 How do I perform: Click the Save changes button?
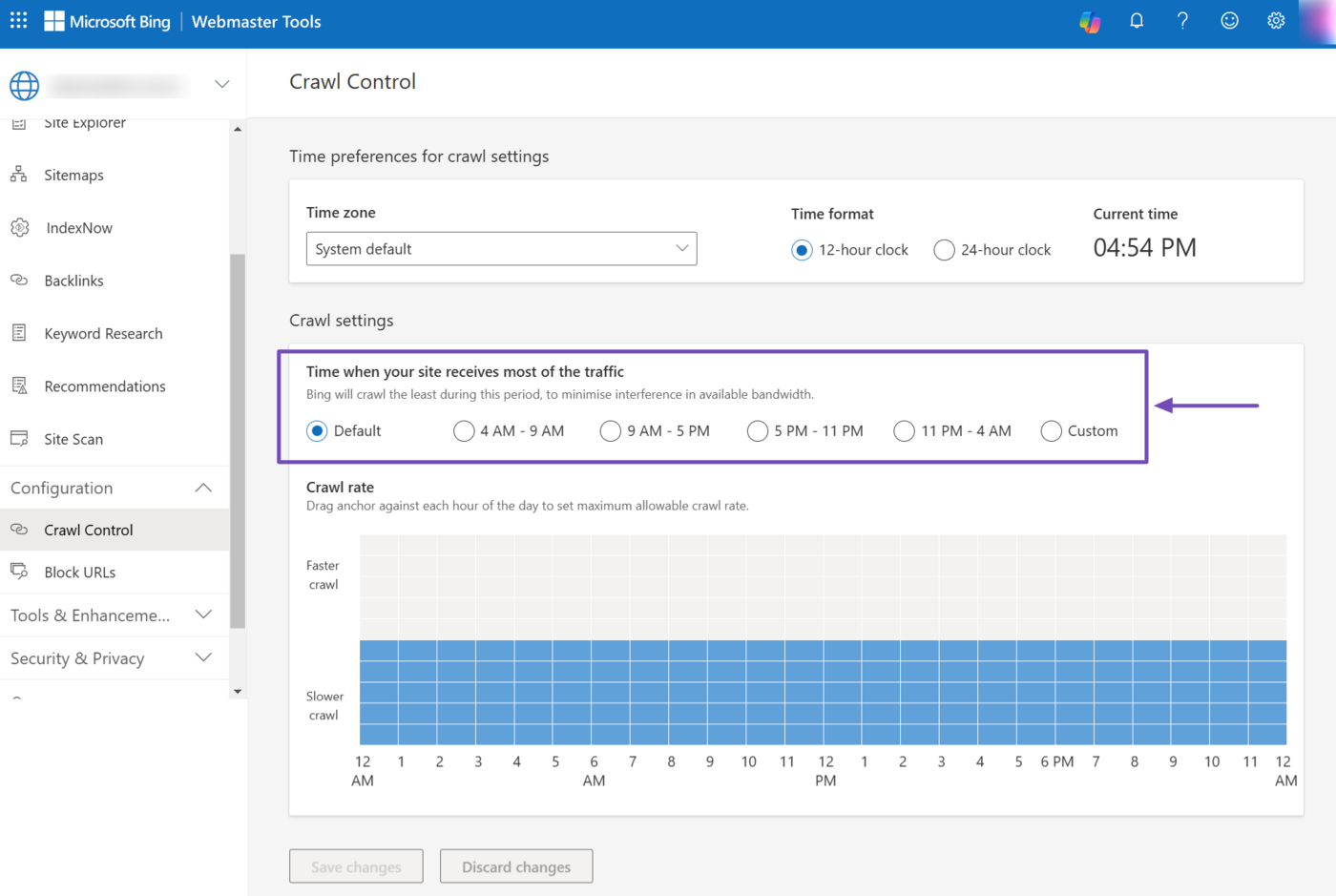point(356,866)
